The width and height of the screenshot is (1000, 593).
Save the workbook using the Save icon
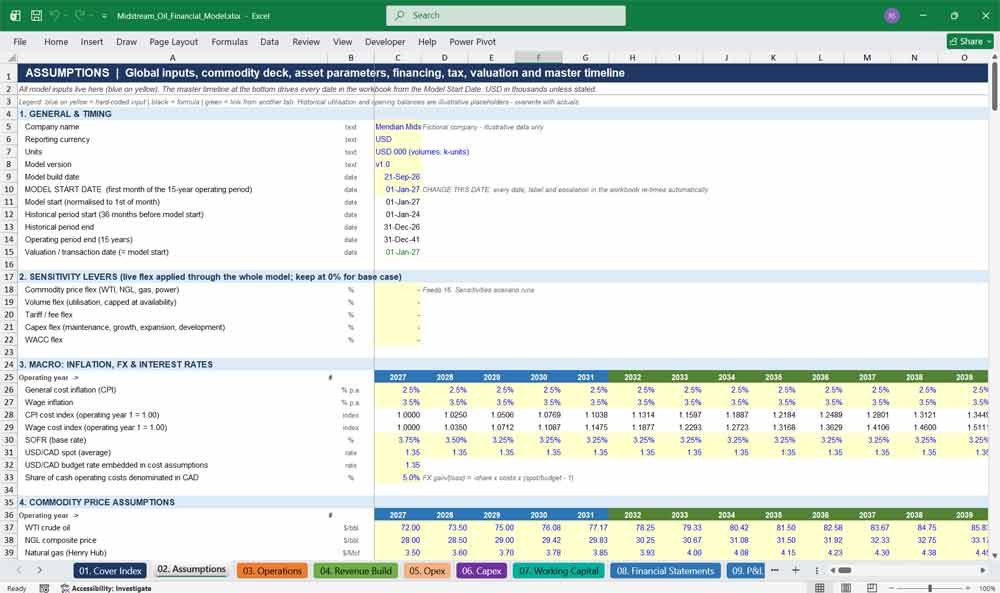(36, 15)
